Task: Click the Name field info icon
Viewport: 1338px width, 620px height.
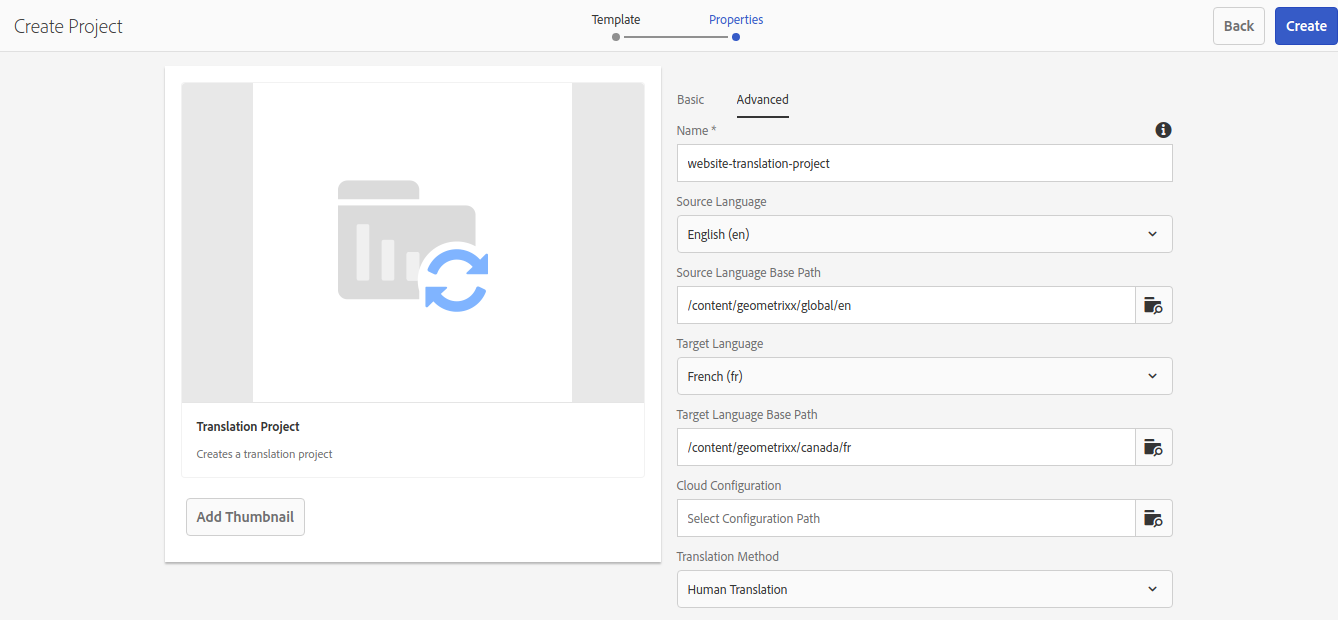Action: pos(1163,130)
